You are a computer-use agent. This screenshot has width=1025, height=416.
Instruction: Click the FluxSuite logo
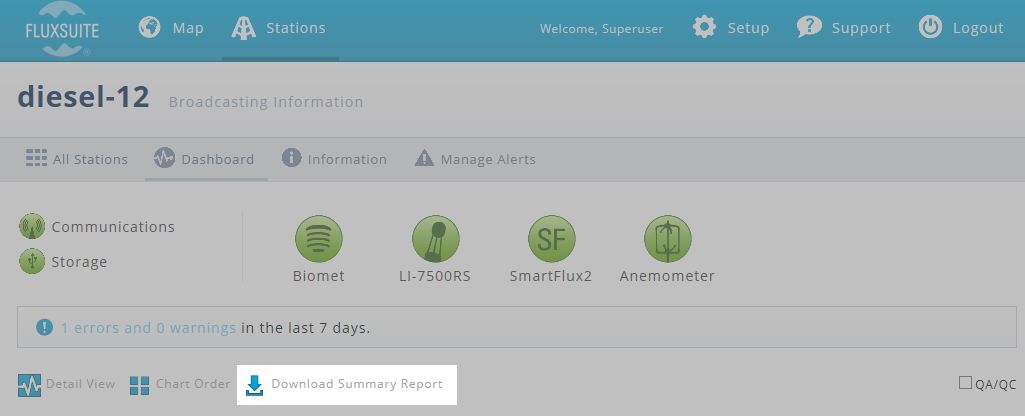click(x=61, y=29)
